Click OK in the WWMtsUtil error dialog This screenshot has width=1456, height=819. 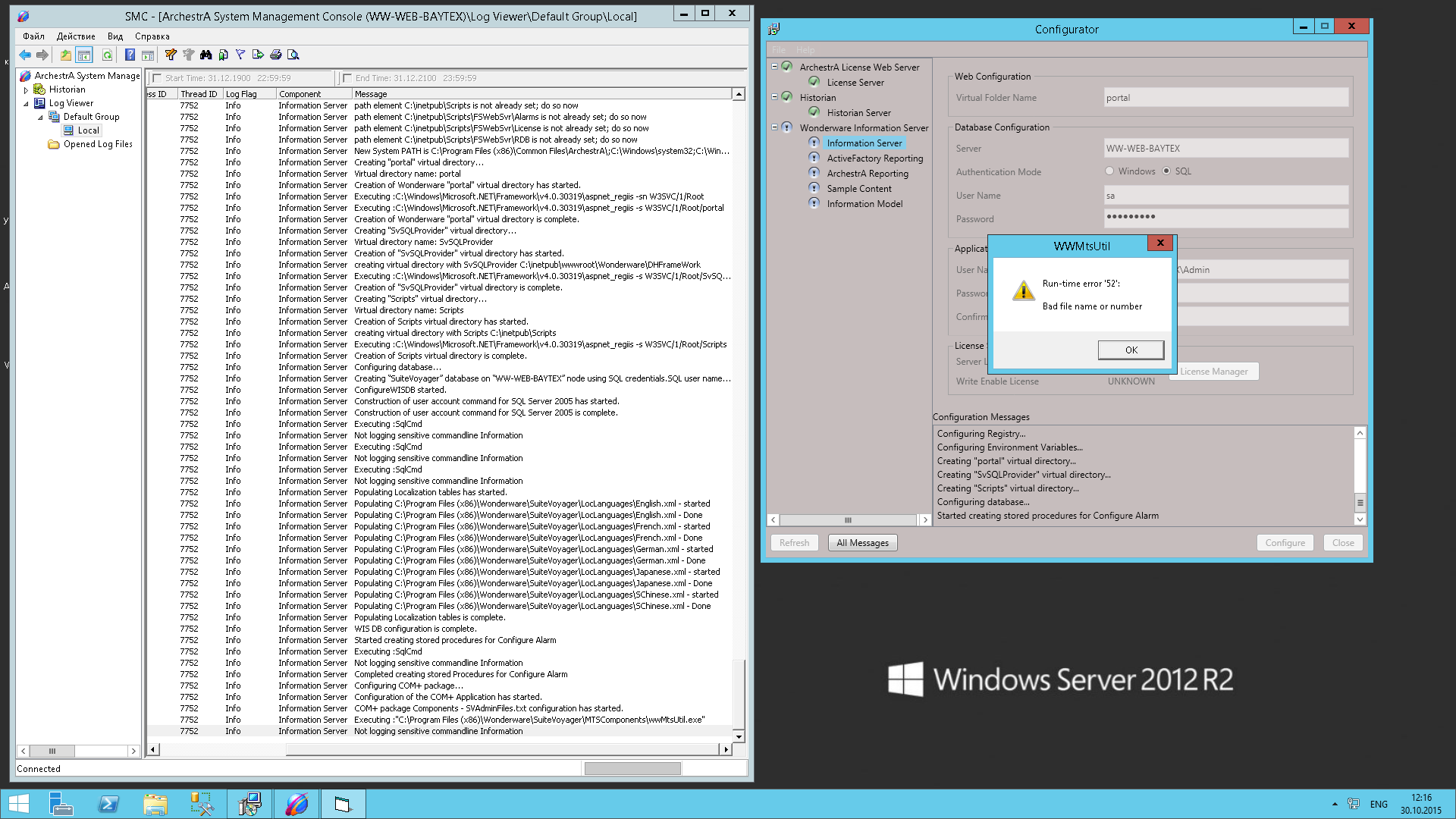coord(1131,350)
